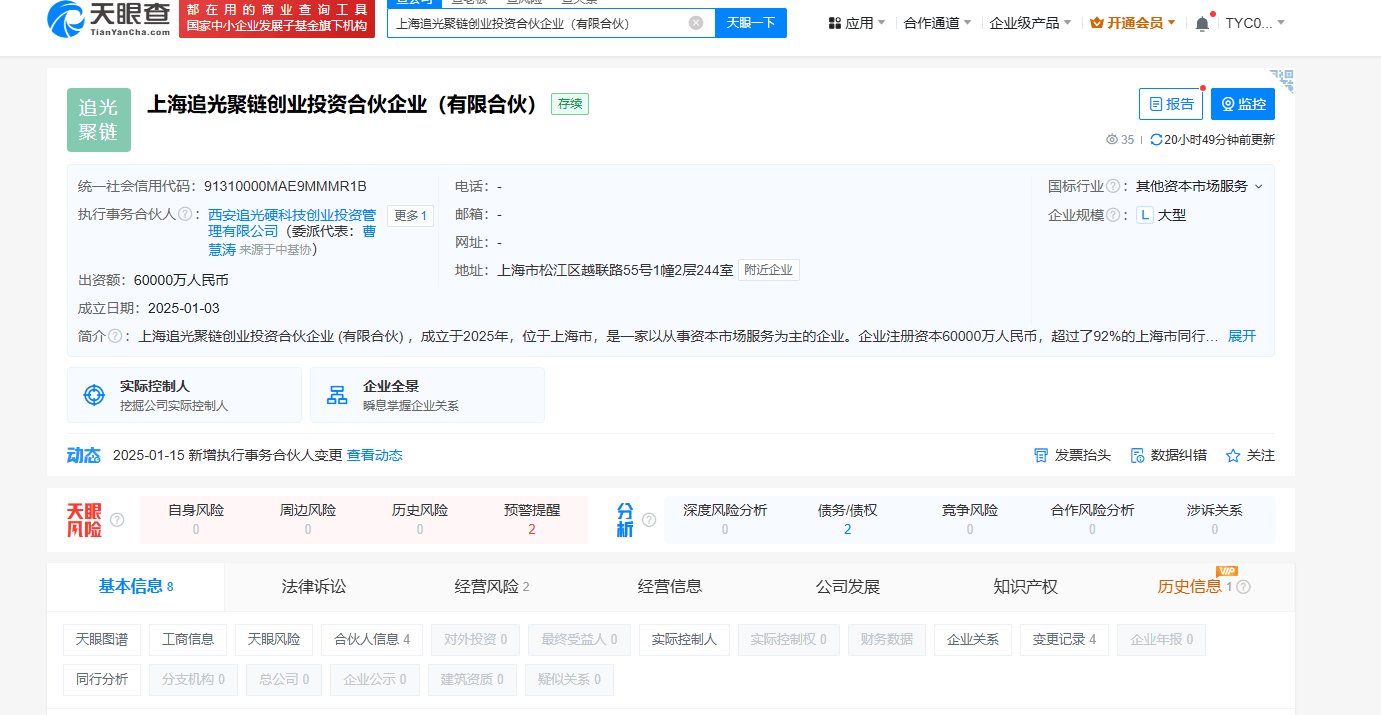This screenshot has height=715, width=1381.
Task: Click the 存续 status tag
Action: (x=570, y=104)
